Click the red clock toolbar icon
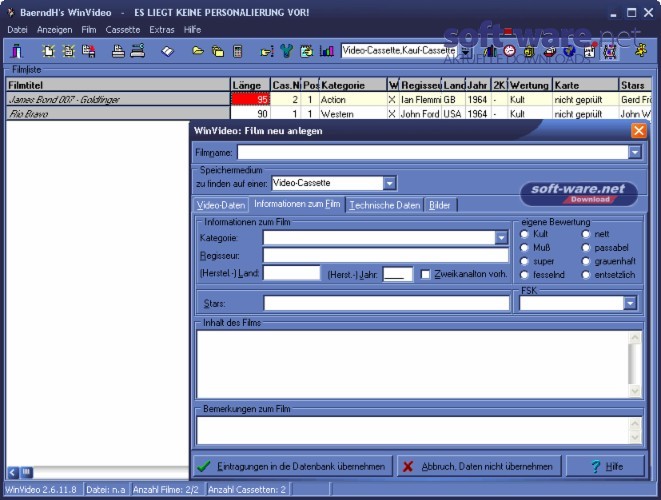 pyautogui.click(x=509, y=51)
